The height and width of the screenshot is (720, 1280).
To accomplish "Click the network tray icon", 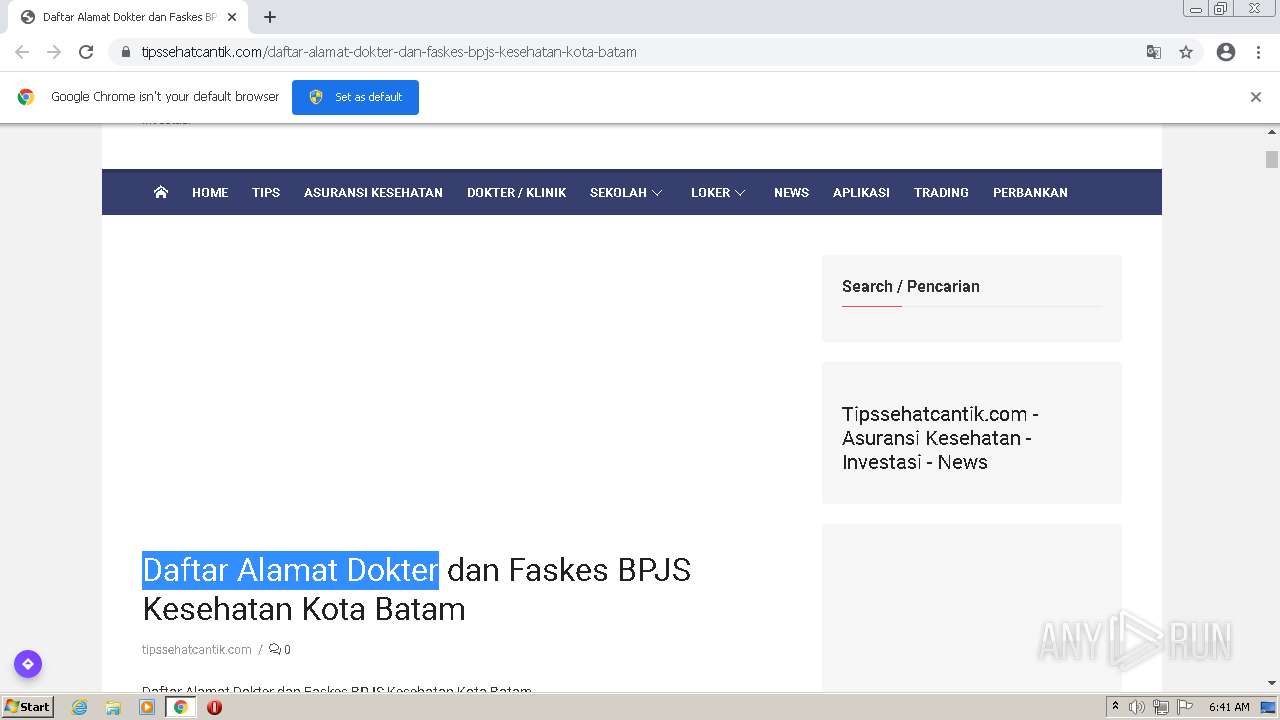I will pyautogui.click(x=1161, y=707).
